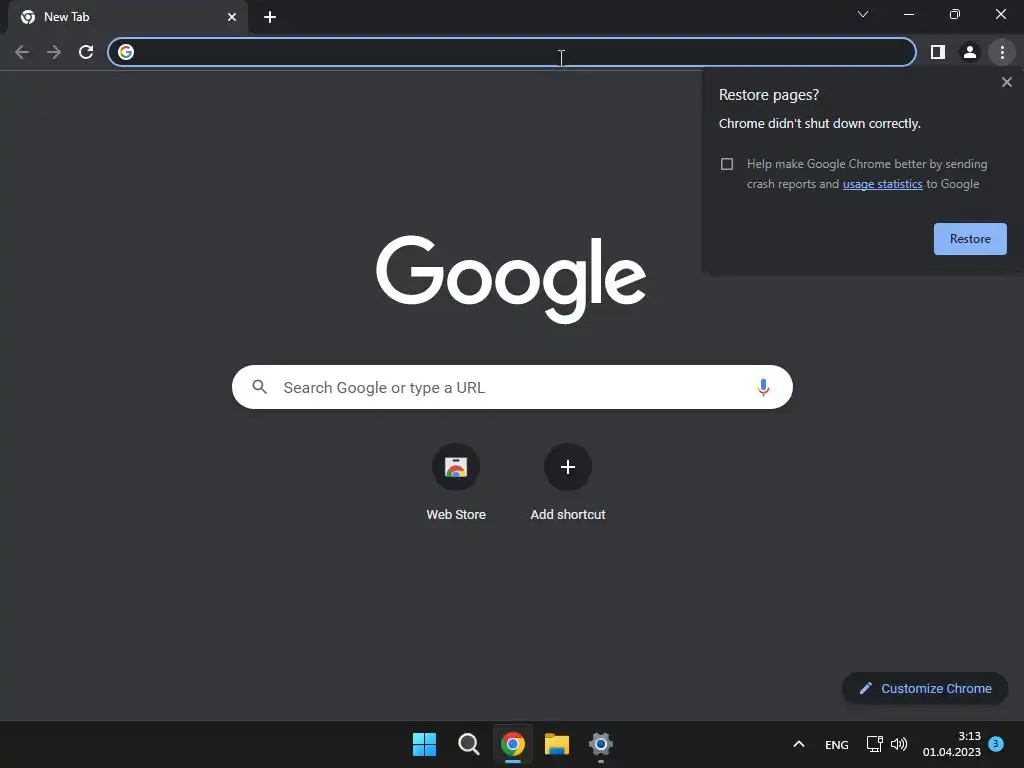Image resolution: width=1024 pixels, height=768 pixels.
Task: Click the Customize Chrome button
Action: point(925,688)
